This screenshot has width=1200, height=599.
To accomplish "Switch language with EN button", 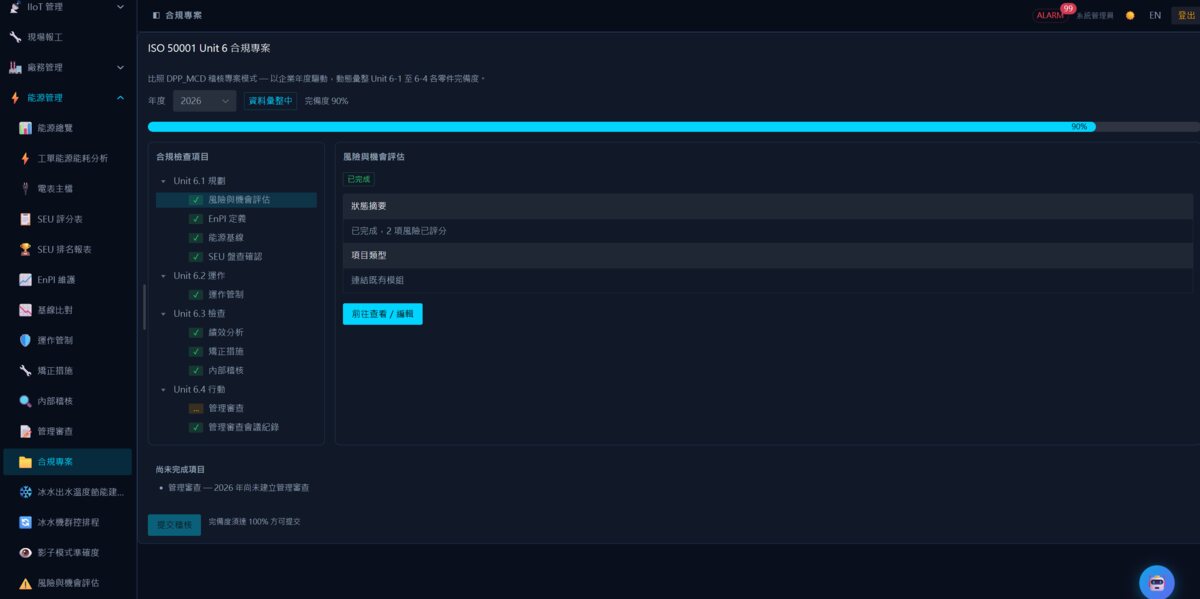I will pos(1155,15).
